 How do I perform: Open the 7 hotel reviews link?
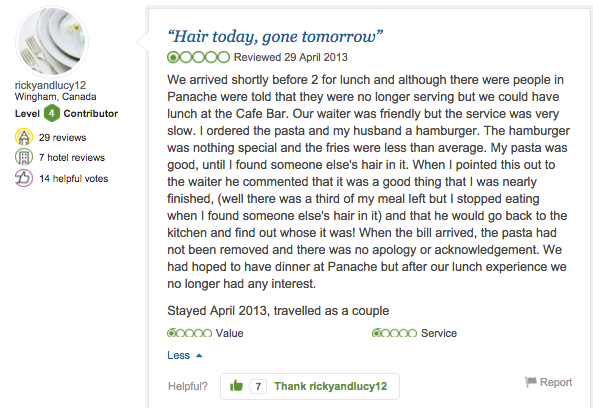click(72, 158)
